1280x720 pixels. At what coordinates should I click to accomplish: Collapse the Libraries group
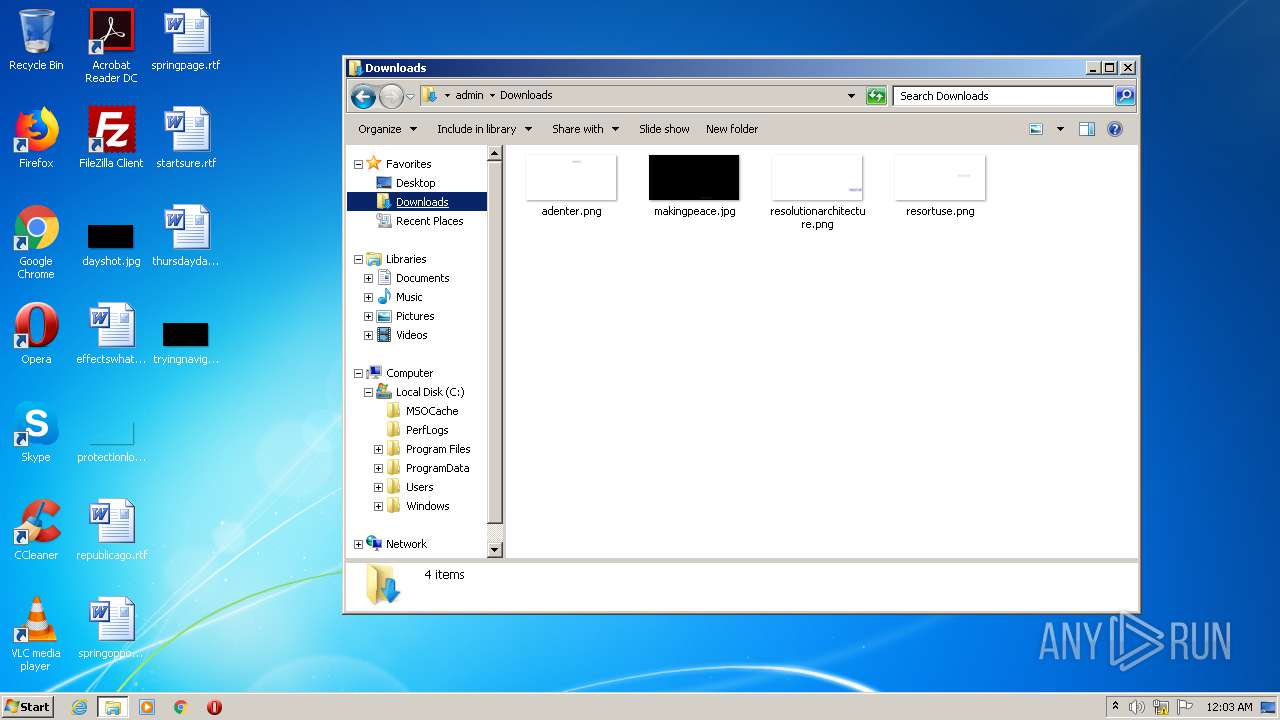358,259
